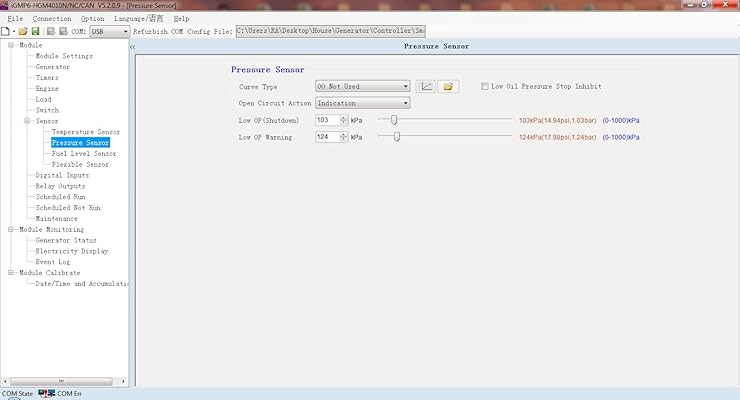Select Relay Outputs in the tree

60,186
